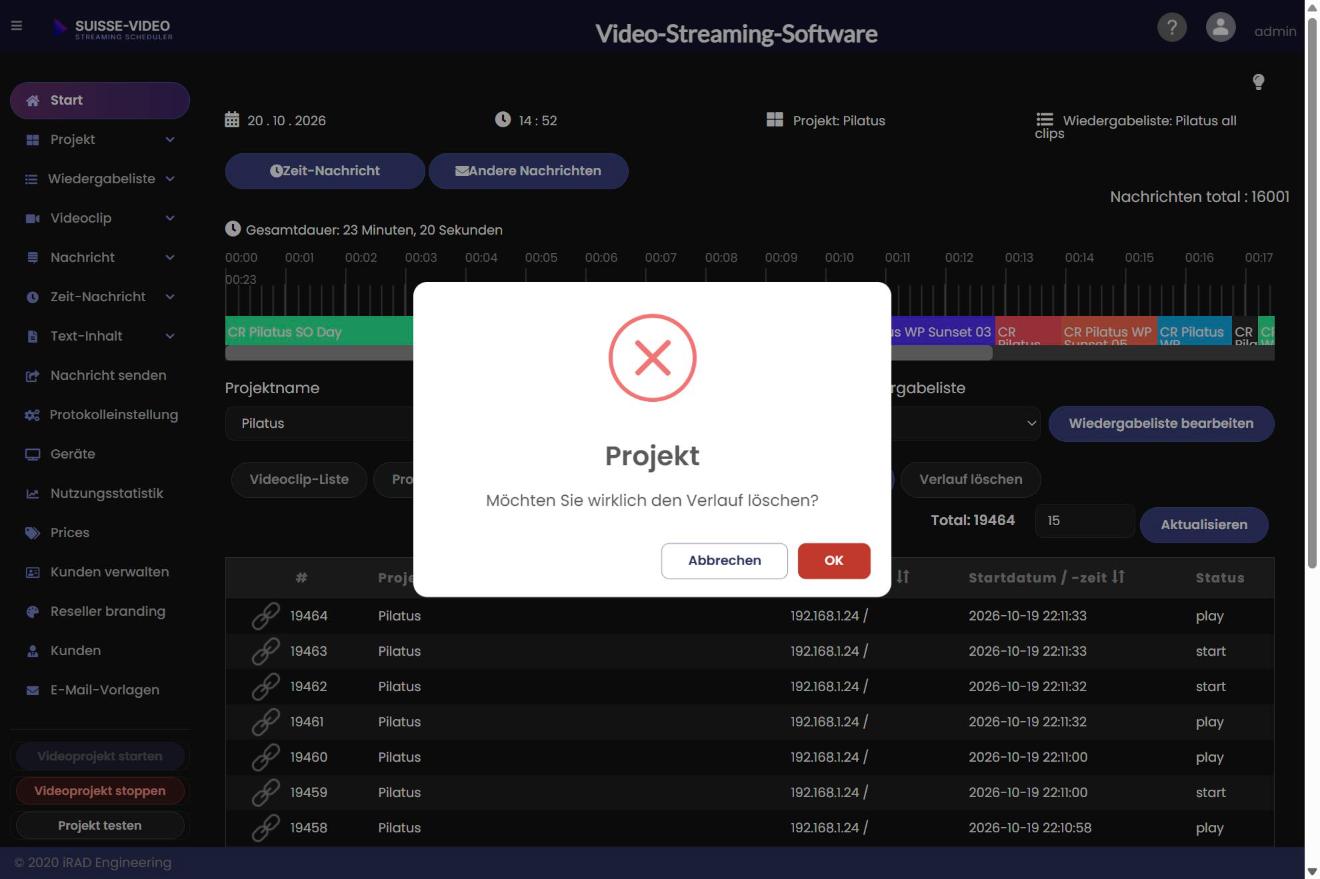Click the Projekt testen button
The width and height of the screenshot is (1320, 879).
(x=100, y=826)
